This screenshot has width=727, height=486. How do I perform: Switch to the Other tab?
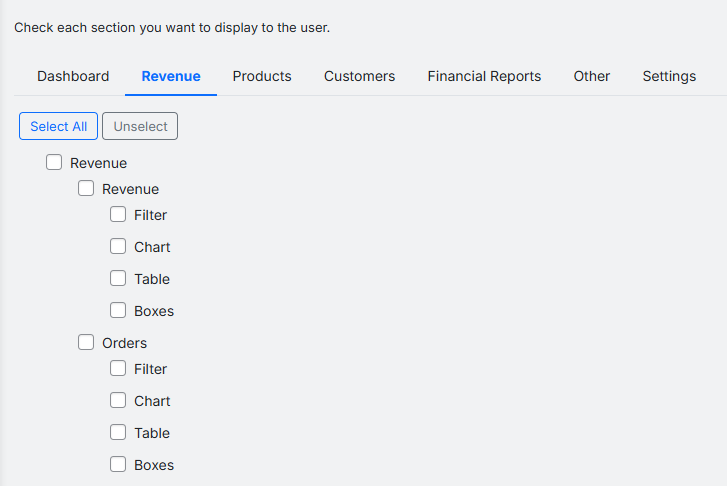tap(591, 76)
